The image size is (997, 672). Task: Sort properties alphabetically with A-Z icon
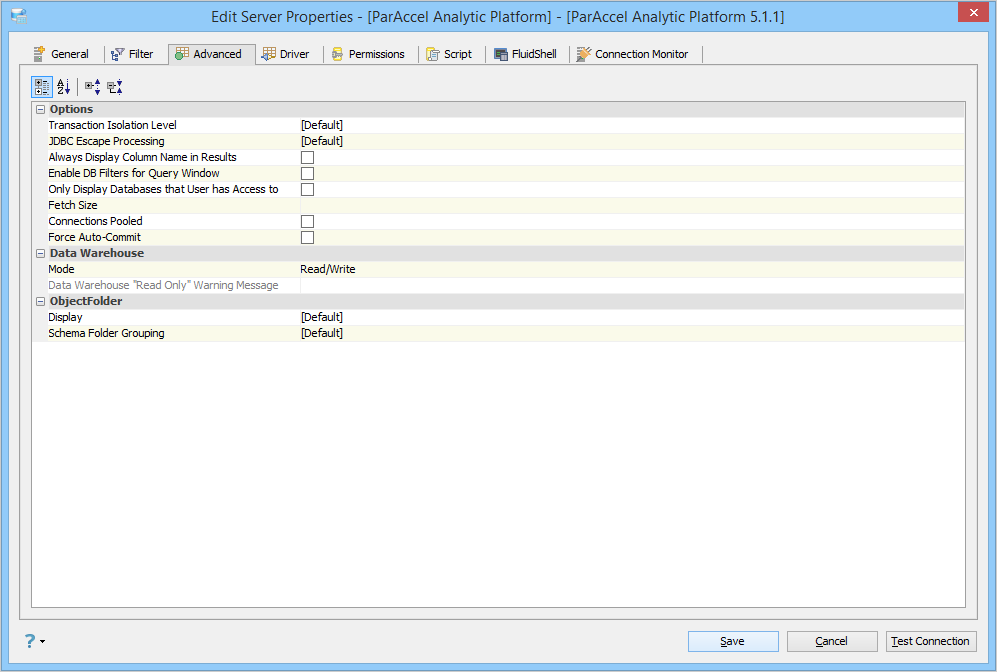click(64, 86)
